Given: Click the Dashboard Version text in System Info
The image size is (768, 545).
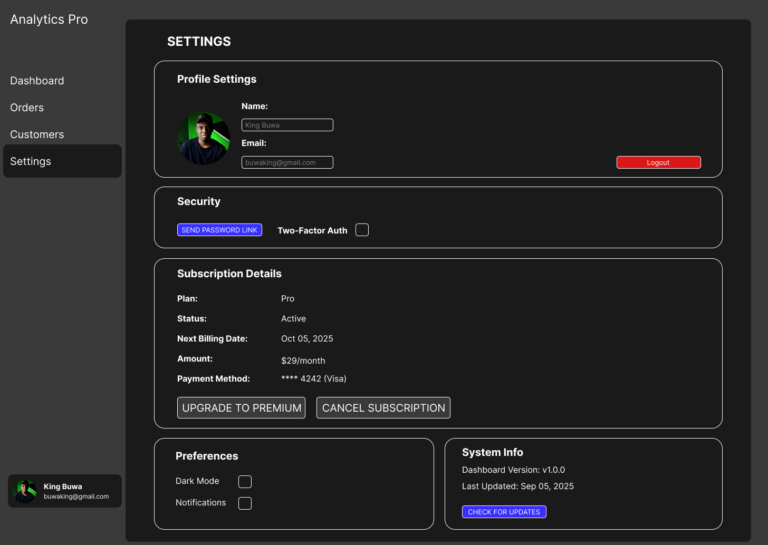Looking at the screenshot, I should (x=513, y=470).
